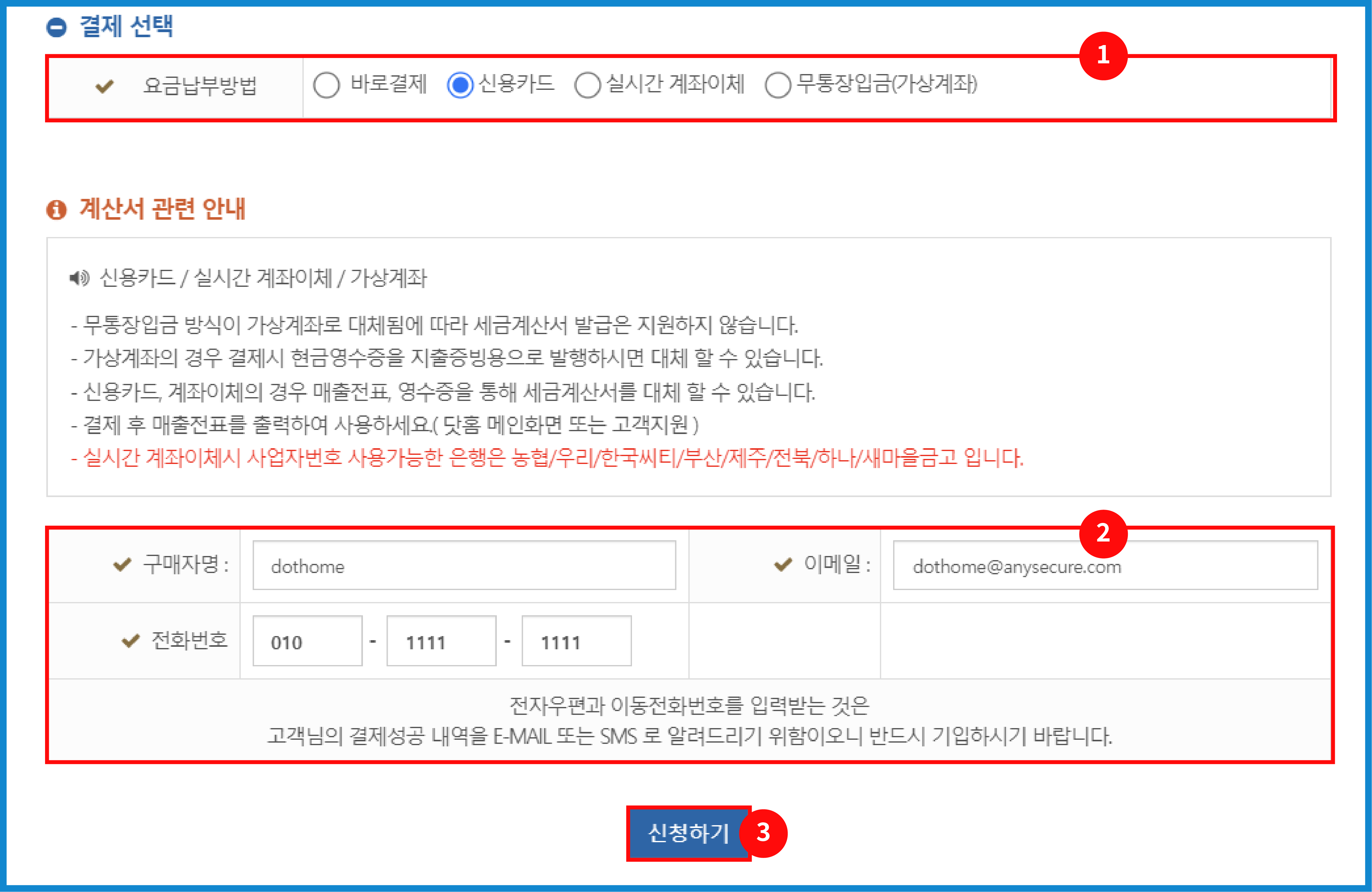The width and height of the screenshot is (1372, 892).
Task: Click the checkmark icon beside 이메일
Action: [x=783, y=565]
